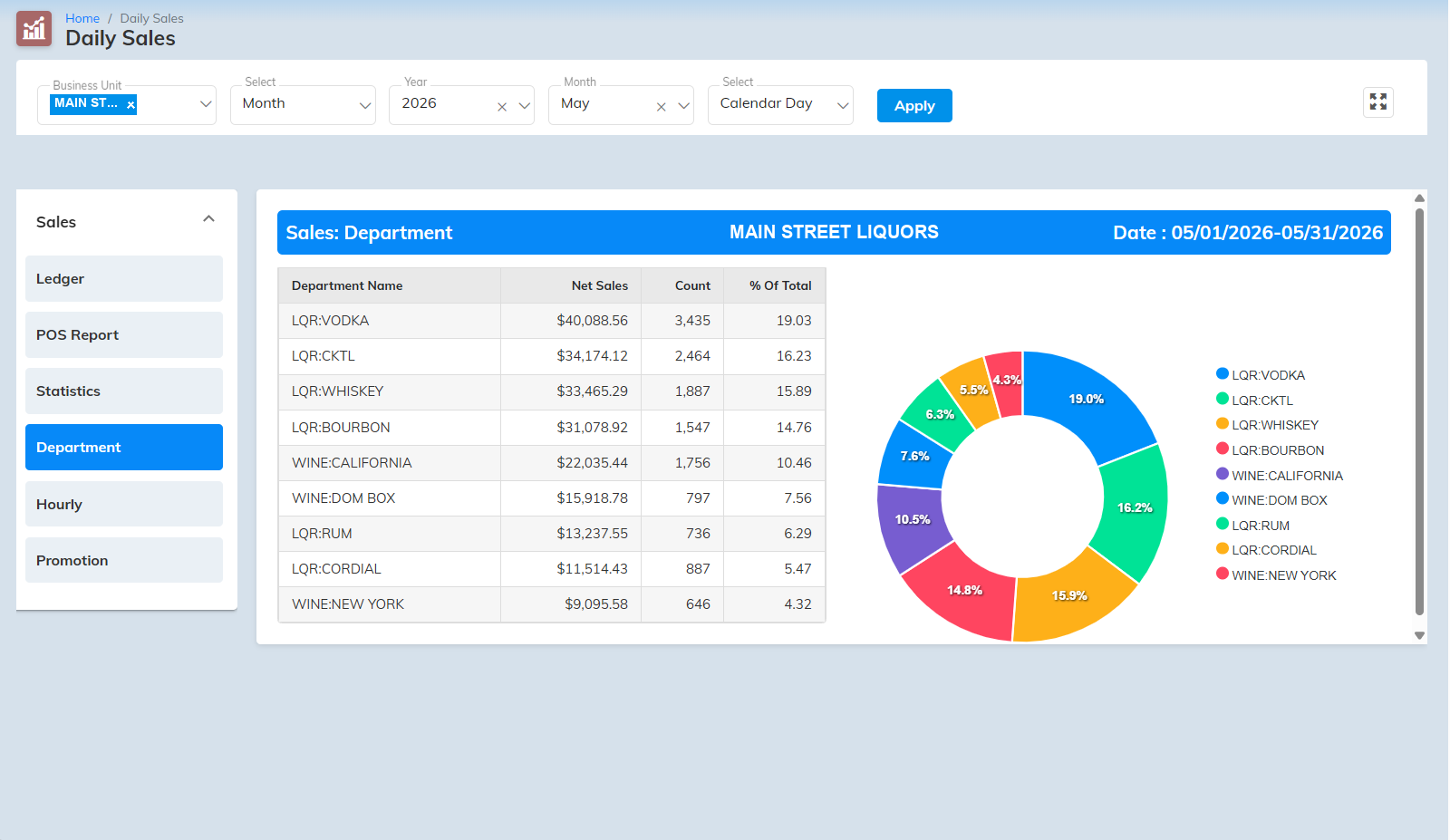1450x840 pixels.
Task: Click the 6.3% green donut slice
Action: 940,415
